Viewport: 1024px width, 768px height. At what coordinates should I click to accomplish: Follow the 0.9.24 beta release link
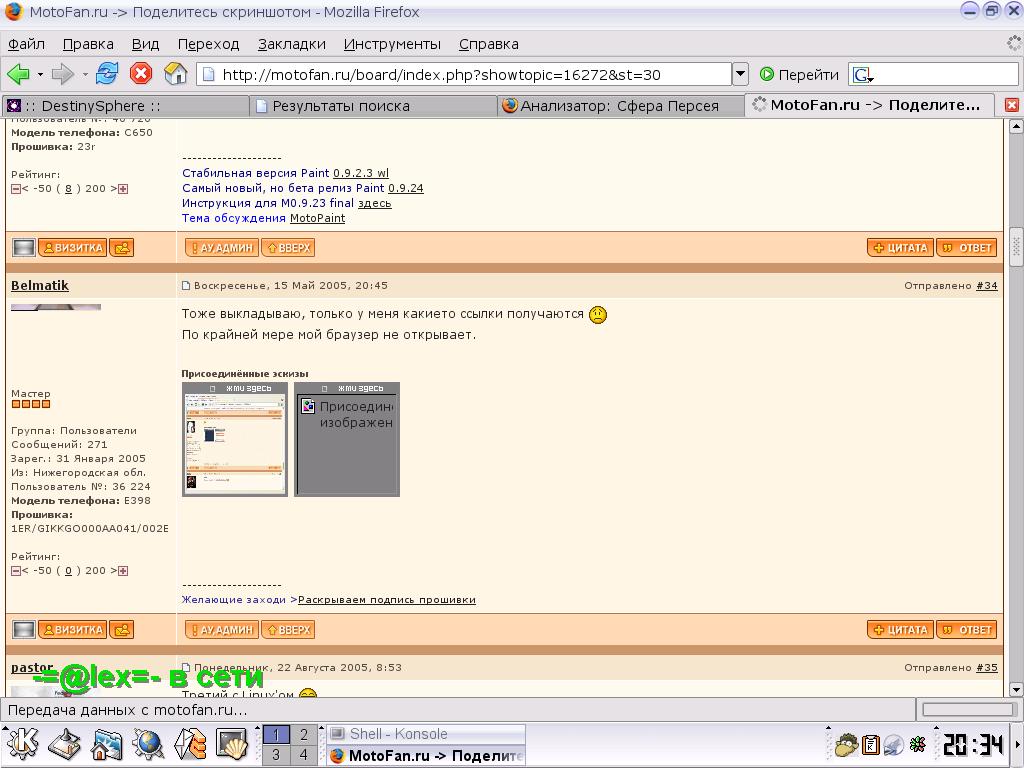(406, 188)
